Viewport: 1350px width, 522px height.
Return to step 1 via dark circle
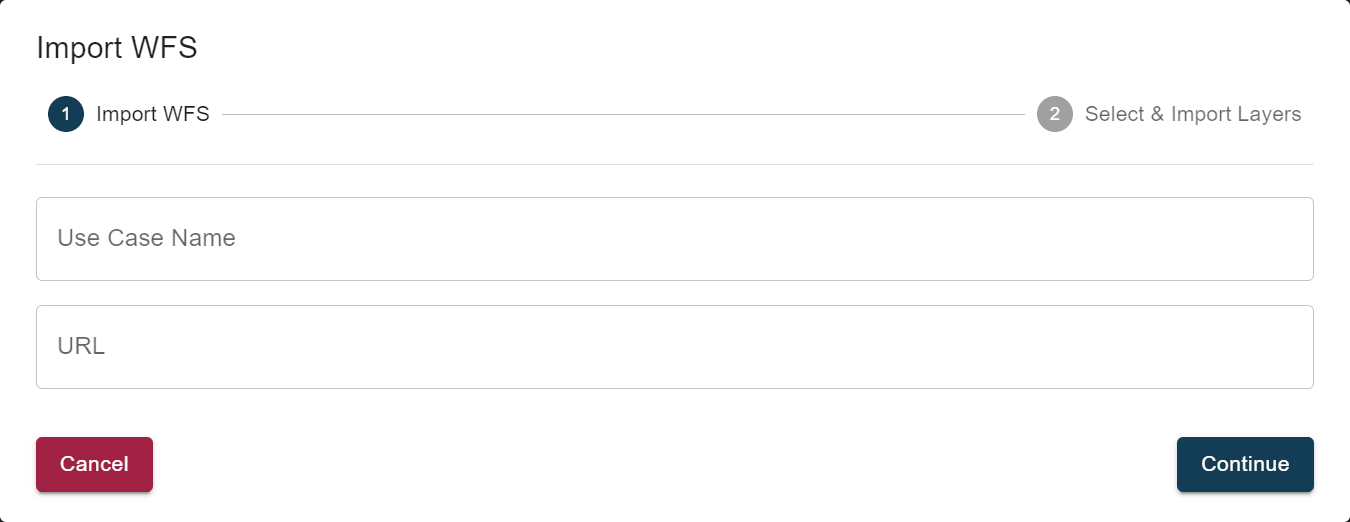coord(66,114)
